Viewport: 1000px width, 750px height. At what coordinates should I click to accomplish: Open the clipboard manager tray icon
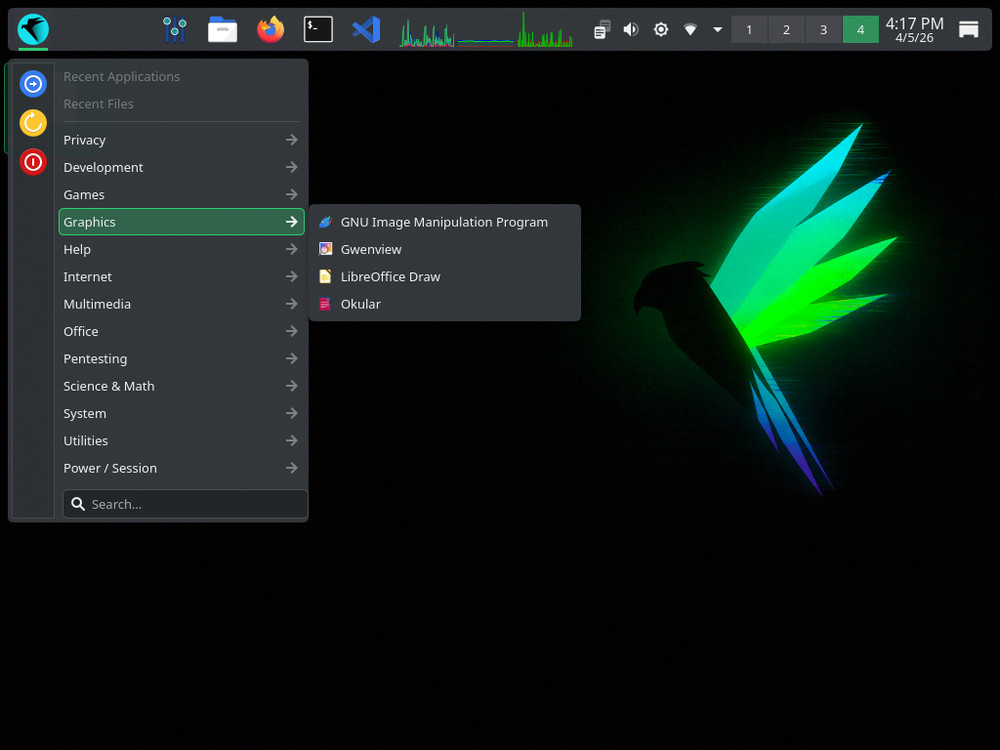coord(600,29)
